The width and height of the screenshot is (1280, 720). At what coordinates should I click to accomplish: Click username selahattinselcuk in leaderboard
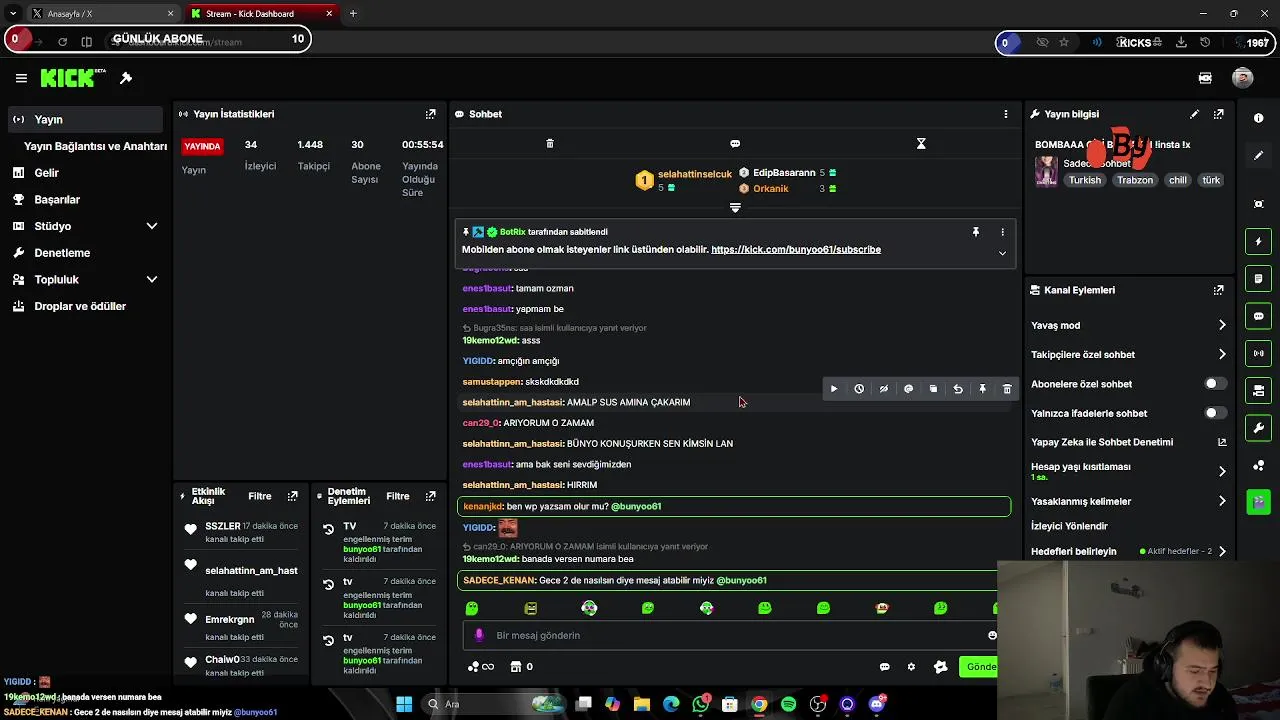(695, 174)
